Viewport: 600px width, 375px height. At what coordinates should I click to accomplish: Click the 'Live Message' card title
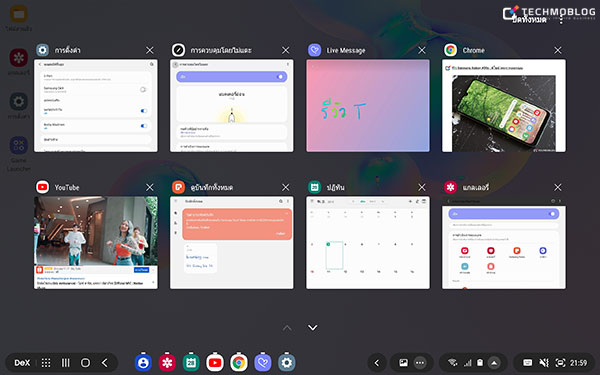click(x=346, y=51)
